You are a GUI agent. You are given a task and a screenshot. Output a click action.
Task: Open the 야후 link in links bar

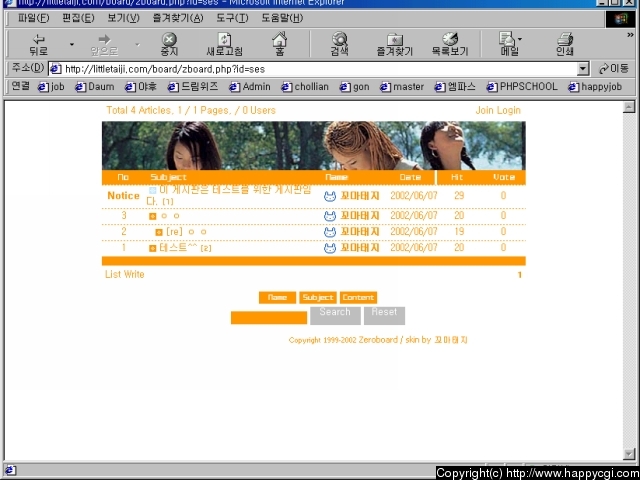pyautogui.click(x=141, y=87)
